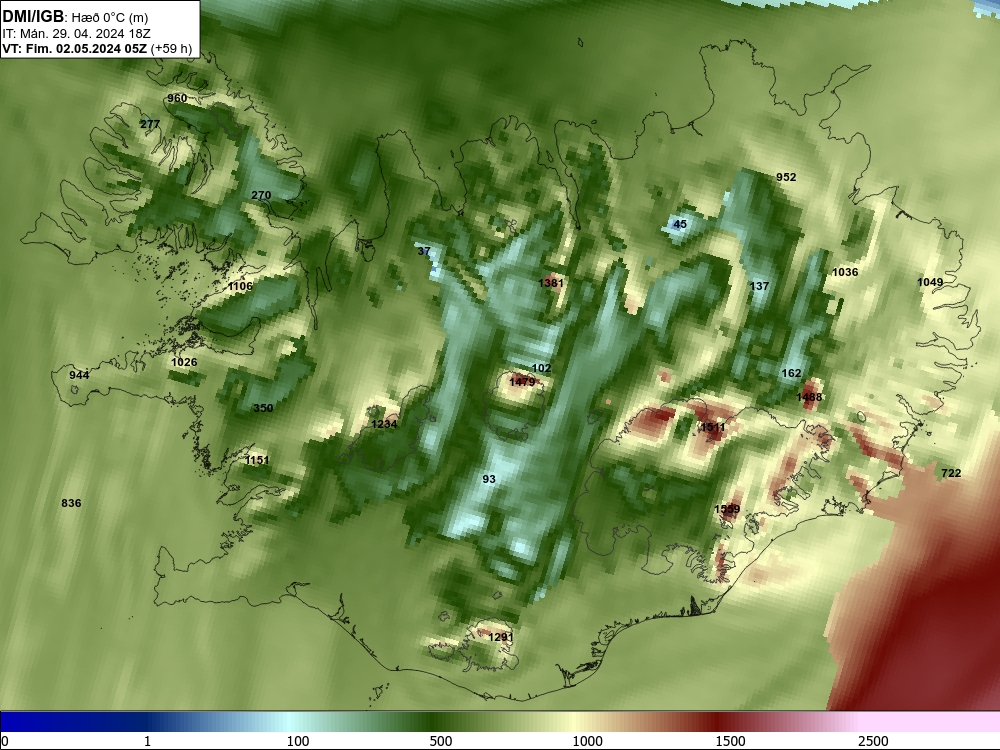Click the map value 952

tap(786, 177)
